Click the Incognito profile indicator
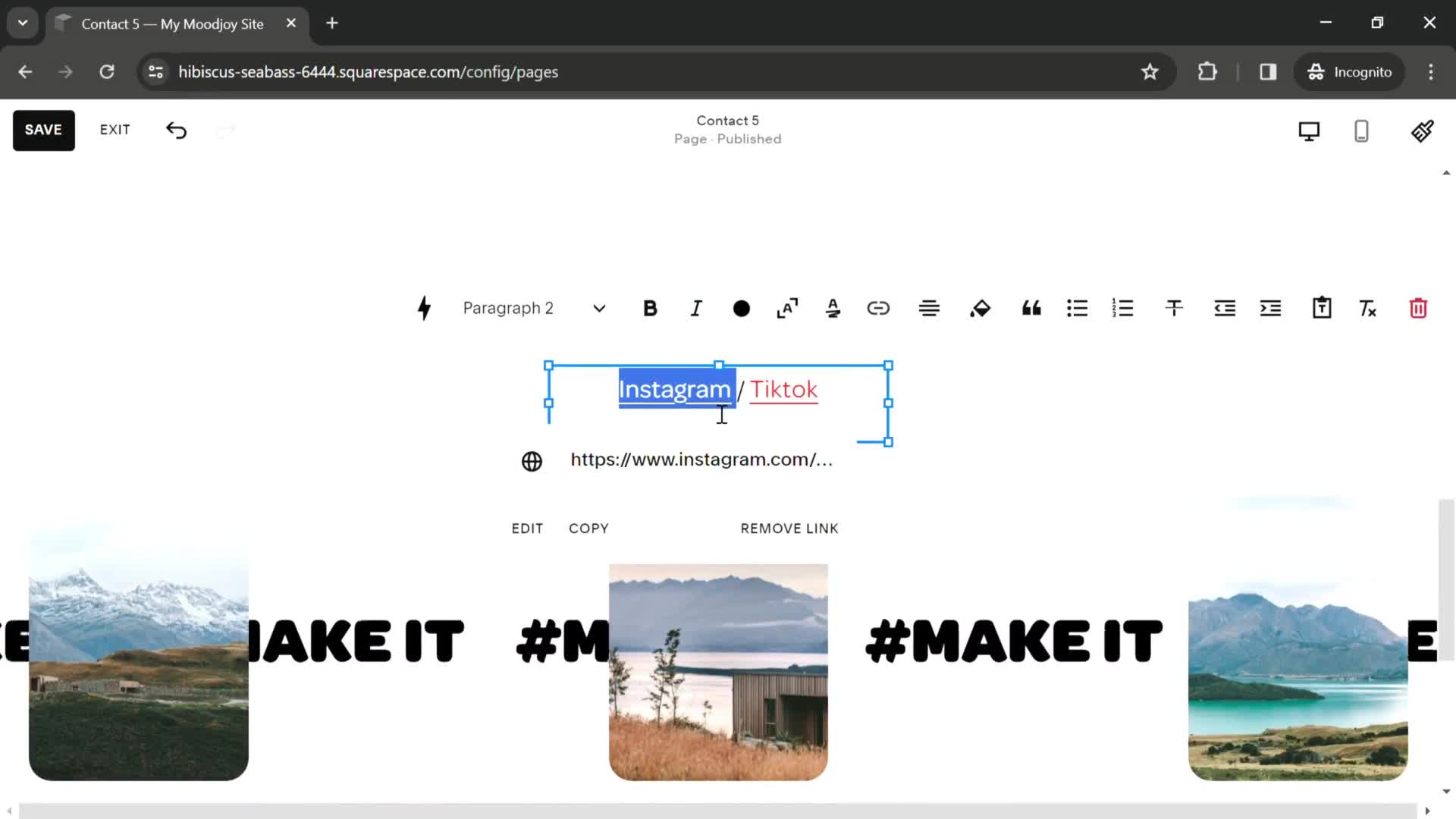 (1350, 72)
